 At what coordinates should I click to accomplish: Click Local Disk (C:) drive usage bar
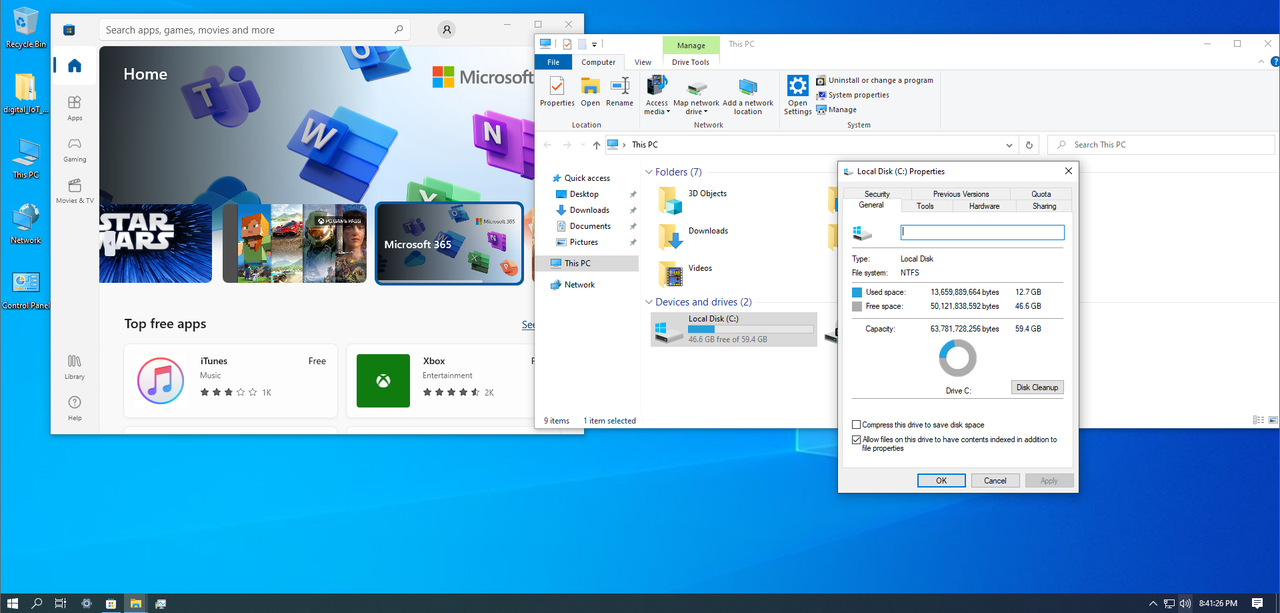[751, 329]
